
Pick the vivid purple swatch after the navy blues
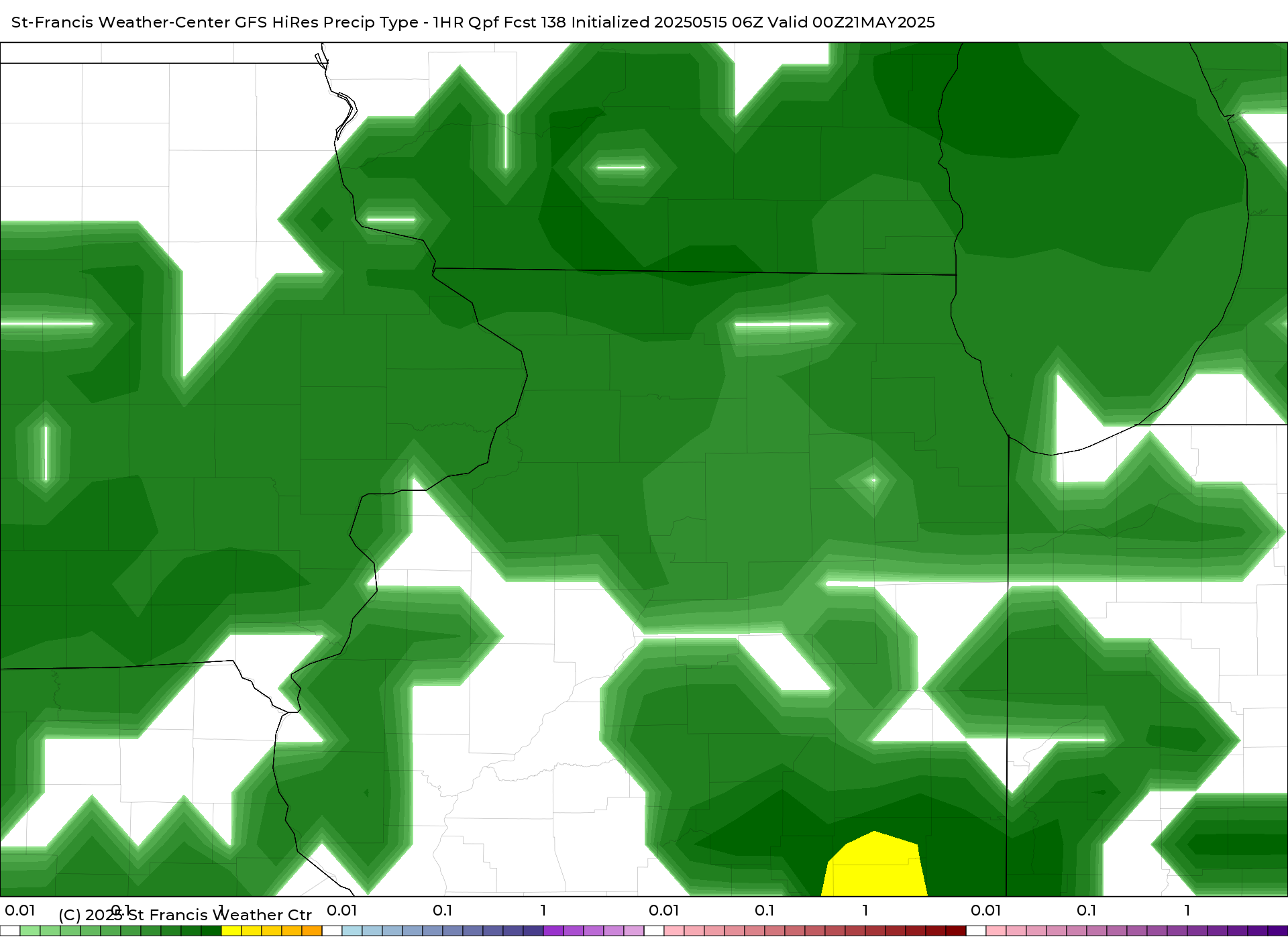[553, 931]
